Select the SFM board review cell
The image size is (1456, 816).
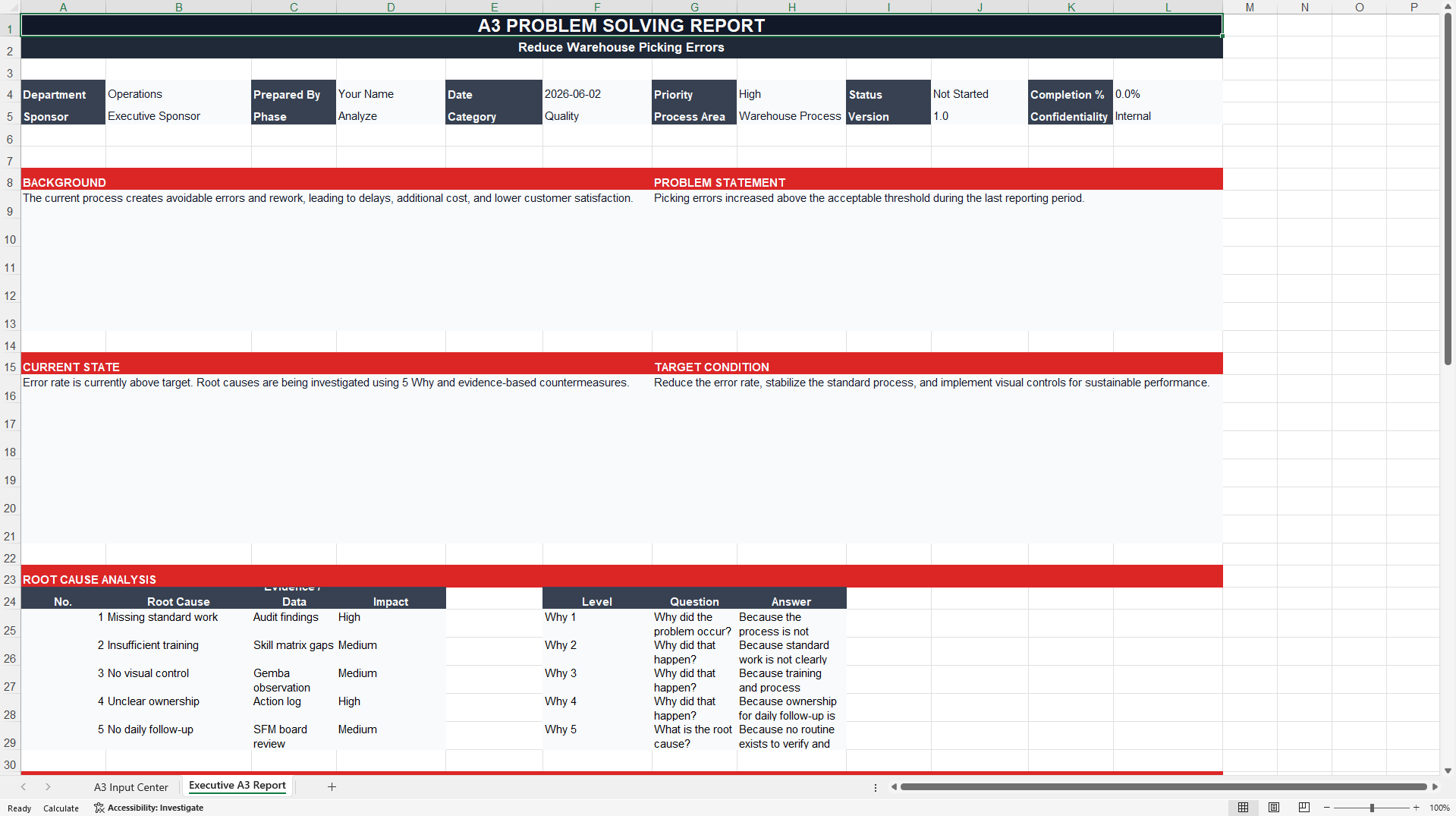click(294, 736)
